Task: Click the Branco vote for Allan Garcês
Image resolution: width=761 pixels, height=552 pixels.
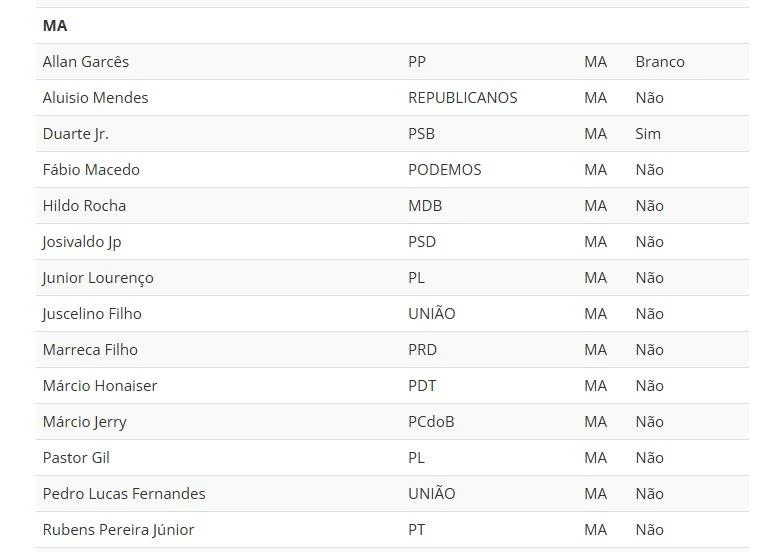Action: coord(660,62)
